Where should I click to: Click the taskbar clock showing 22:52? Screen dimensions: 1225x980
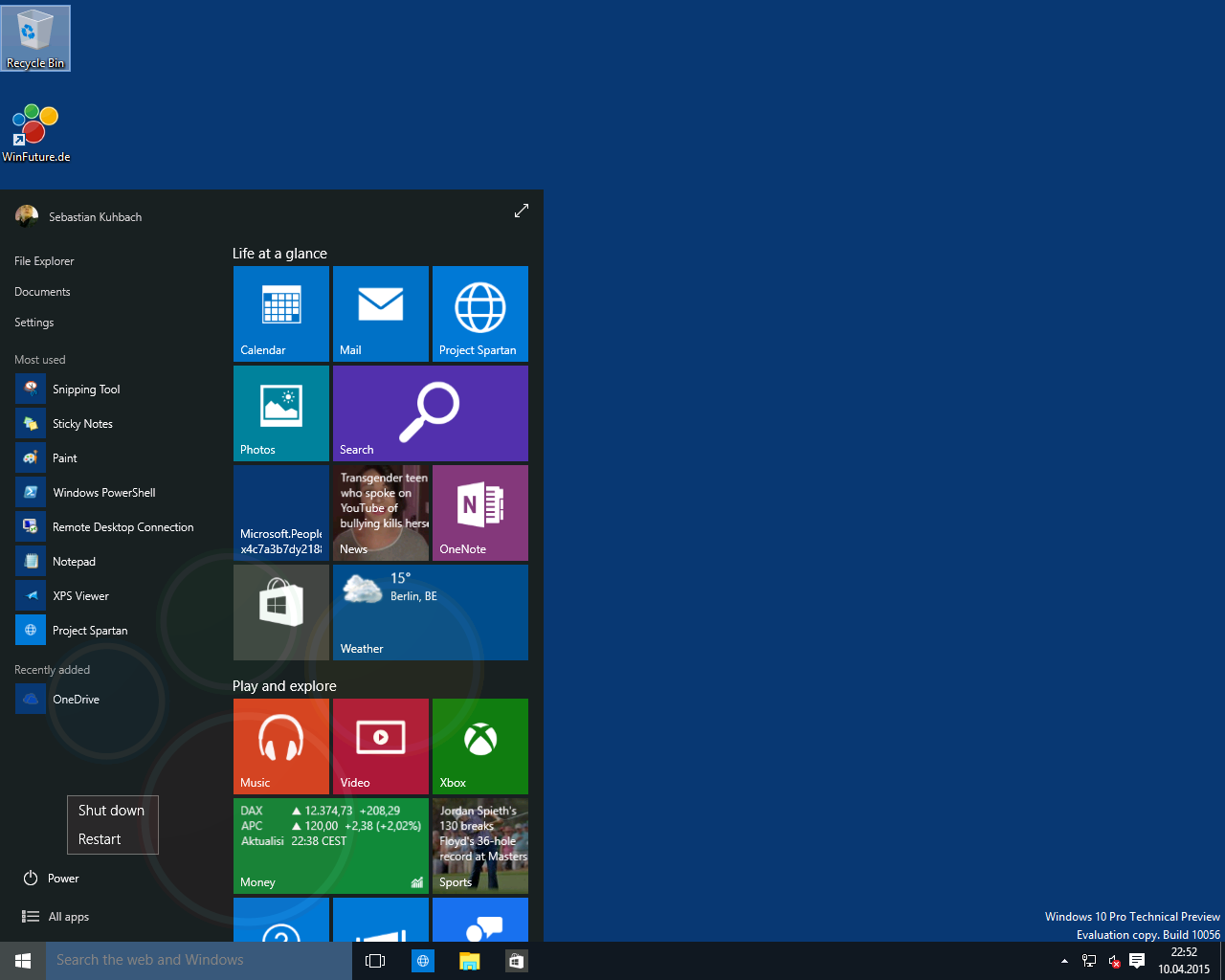(1184, 961)
